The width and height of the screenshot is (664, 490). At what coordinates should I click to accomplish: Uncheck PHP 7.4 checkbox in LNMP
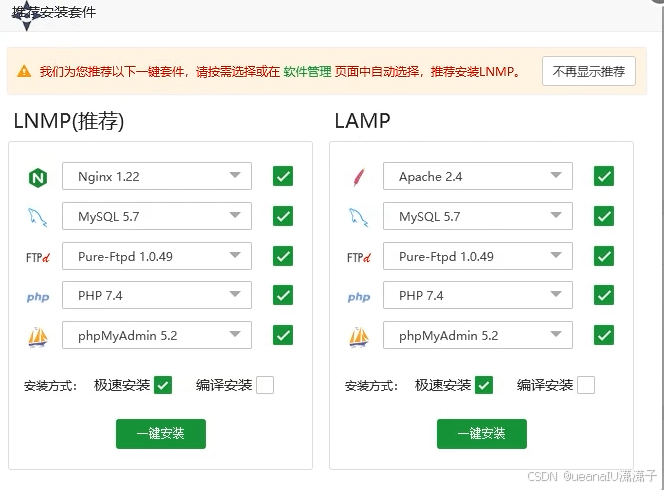point(283,295)
